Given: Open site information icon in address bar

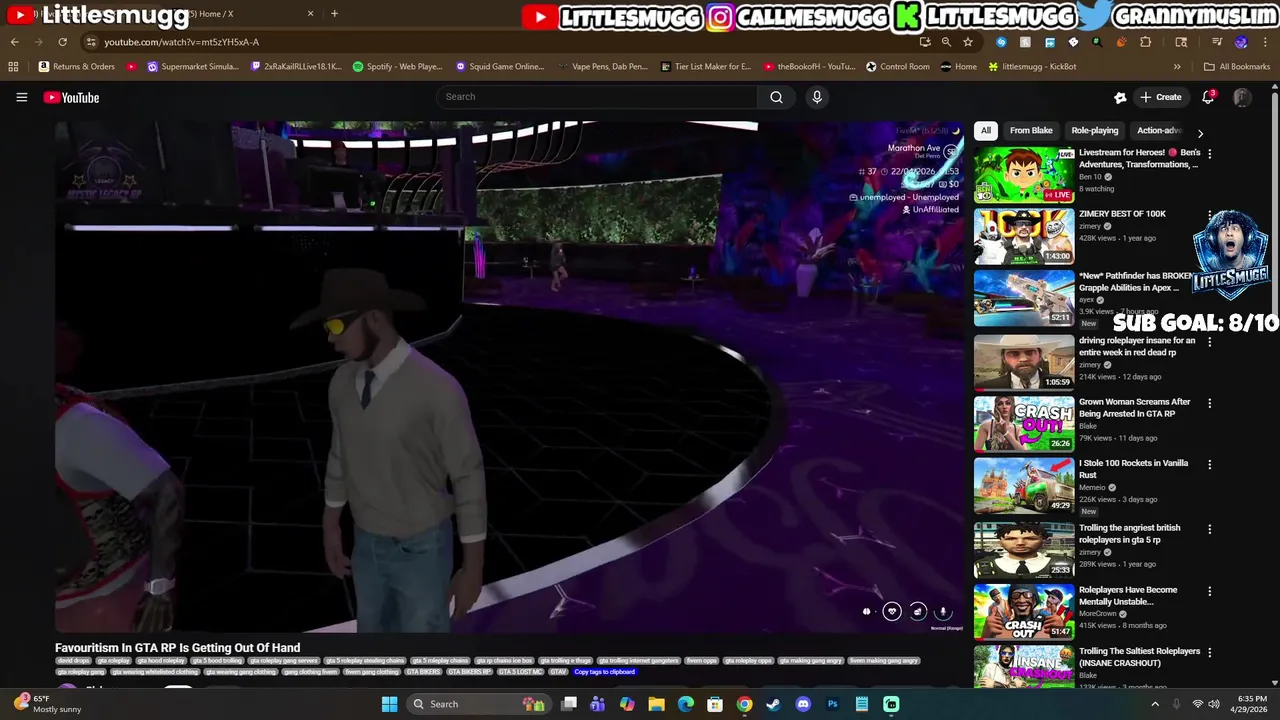Looking at the screenshot, I should [x=91, y=42].
